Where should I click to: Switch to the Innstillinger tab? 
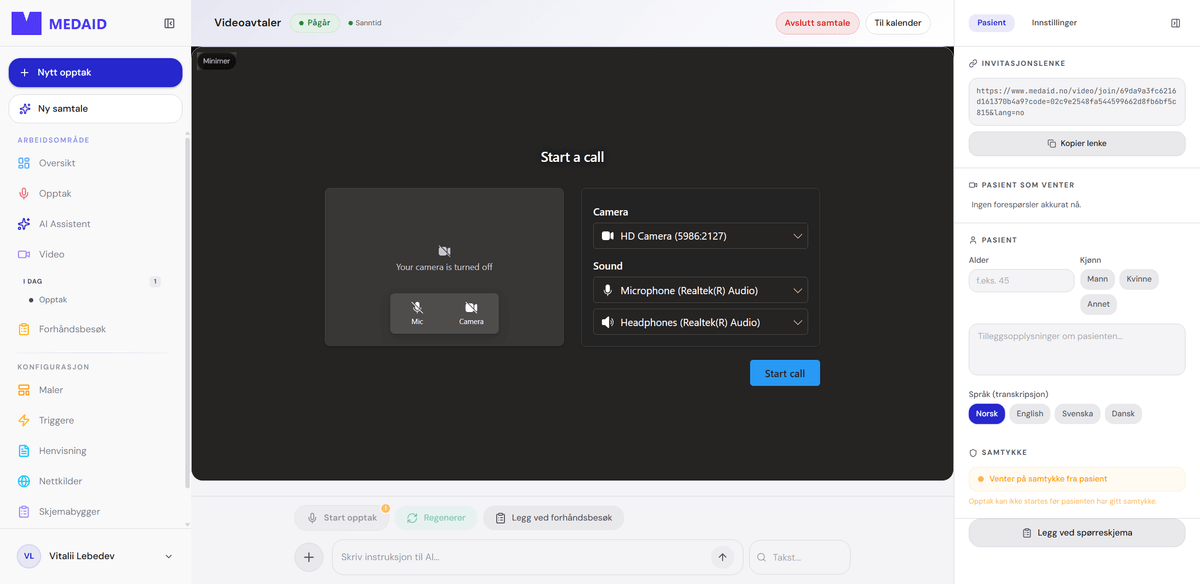point(1054,22)
